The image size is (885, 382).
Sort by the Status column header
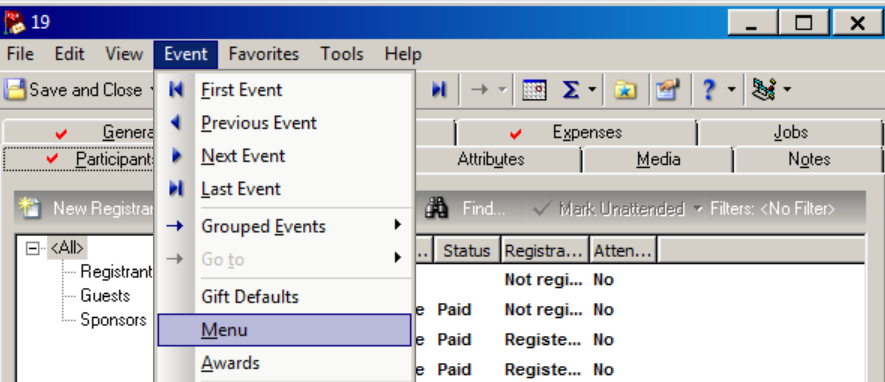[x=466, y=251]
